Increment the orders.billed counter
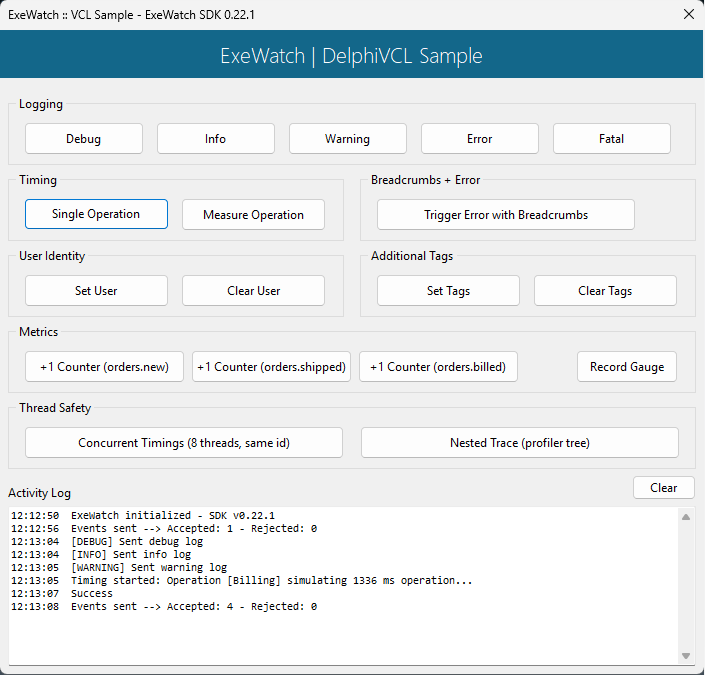The height and width of the screenshot is (675, 705). [x=438, y=367]
